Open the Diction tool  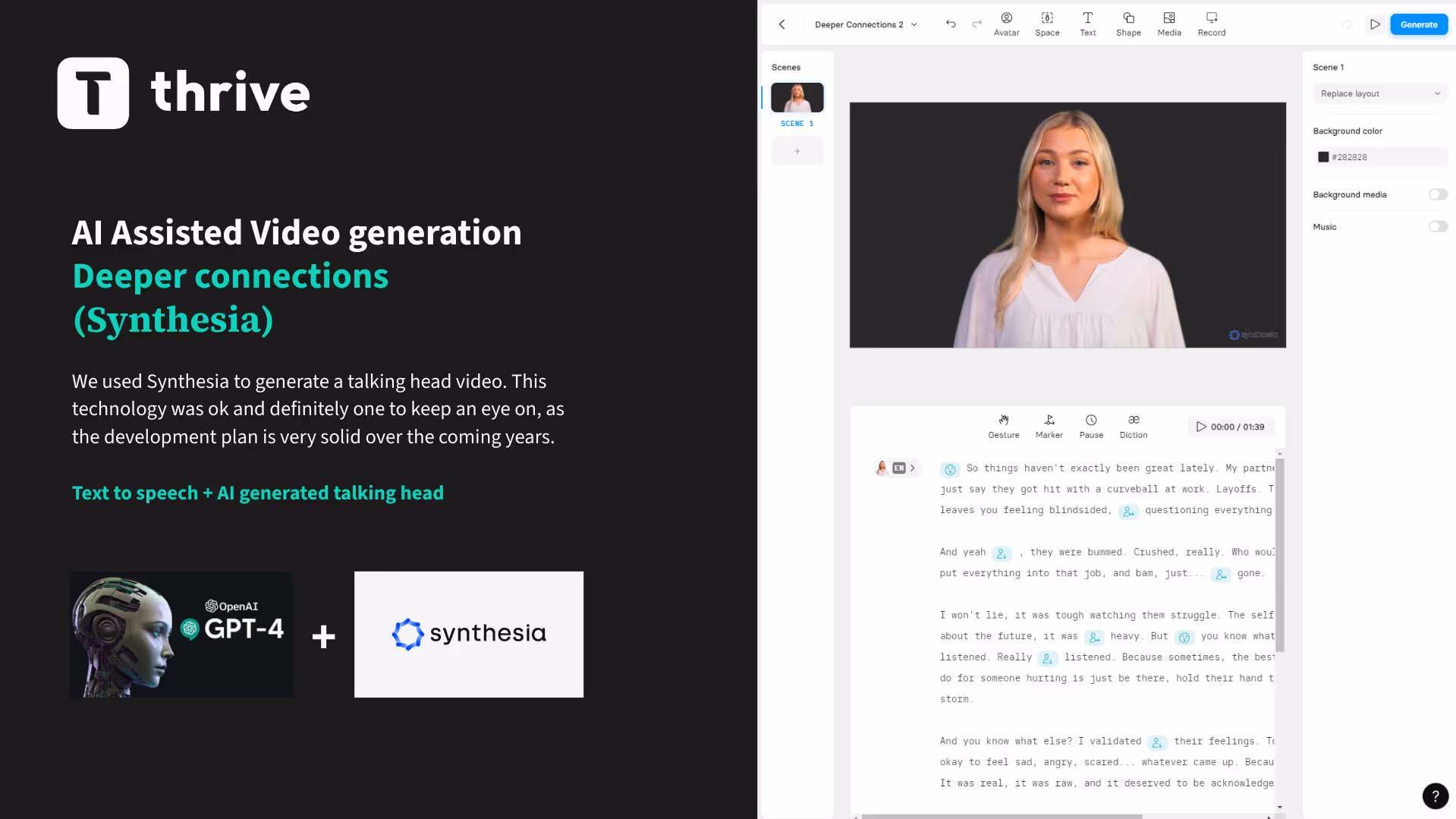(1134, 427)
